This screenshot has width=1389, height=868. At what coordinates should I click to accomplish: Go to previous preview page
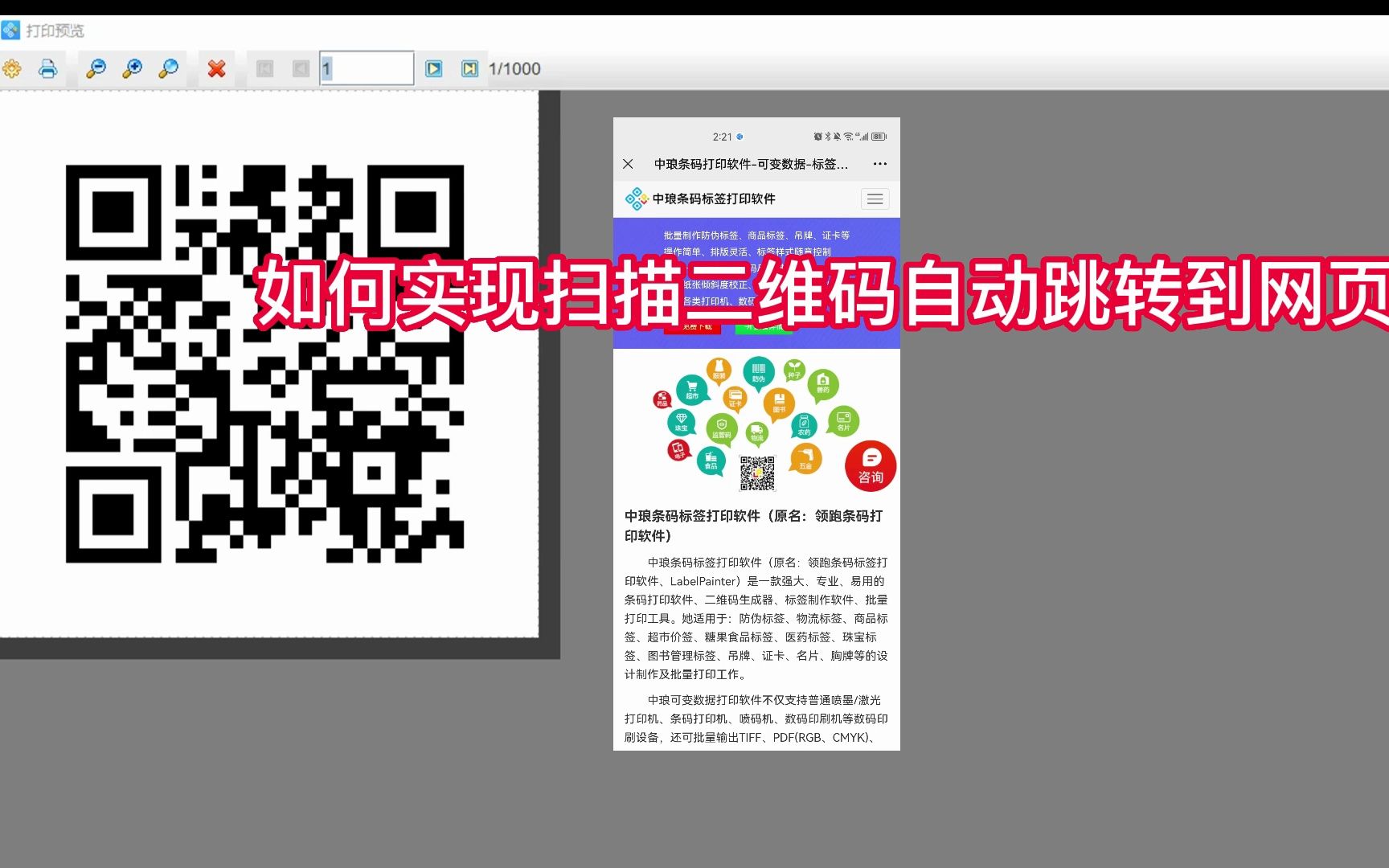tap(301, 69)
